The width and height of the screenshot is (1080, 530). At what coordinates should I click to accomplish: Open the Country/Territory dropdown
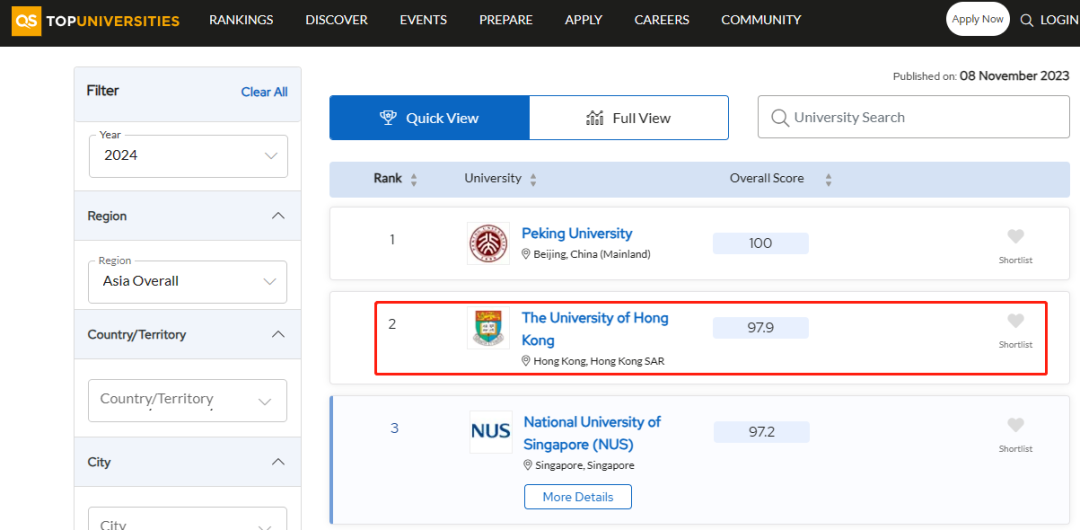tap(187, 400)
